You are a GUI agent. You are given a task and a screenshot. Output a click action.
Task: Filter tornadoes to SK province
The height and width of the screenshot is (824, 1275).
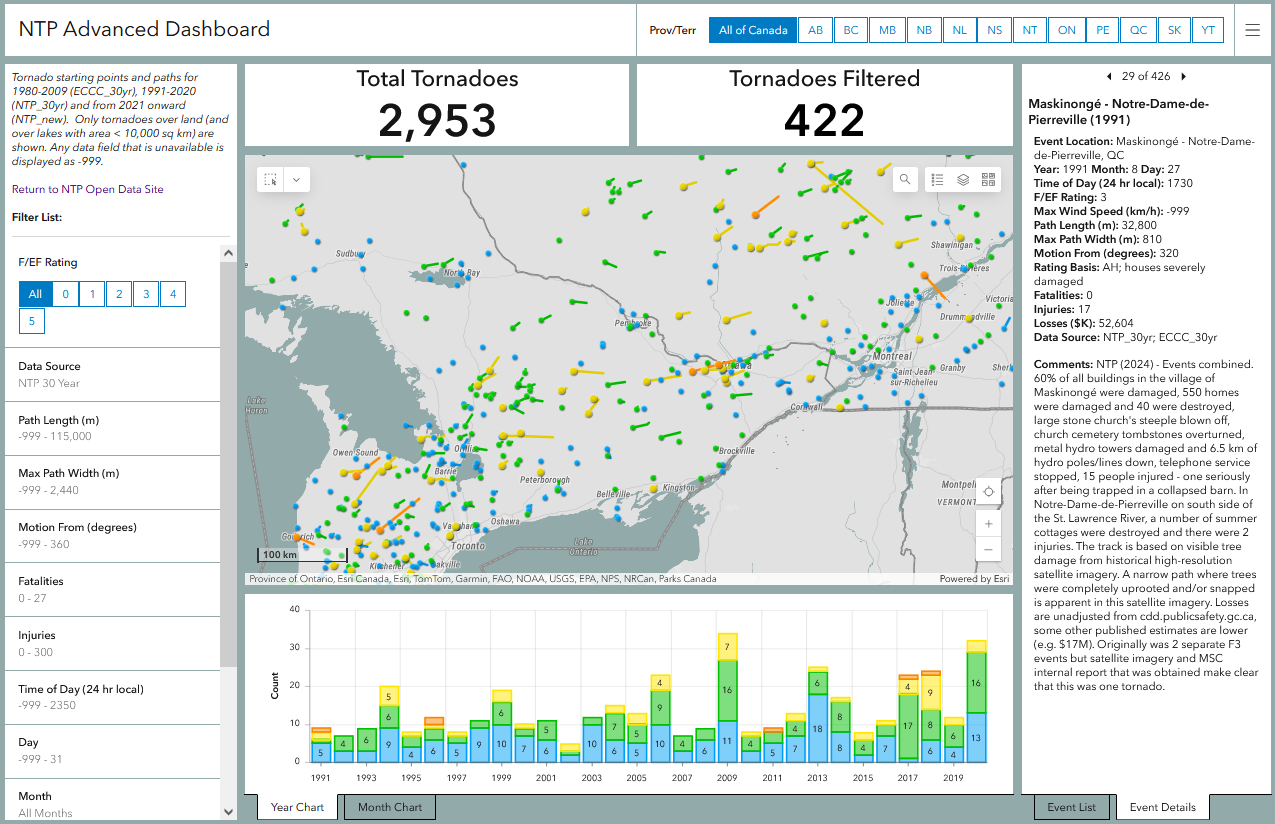pyautogui.click(x=1174, y=30)
